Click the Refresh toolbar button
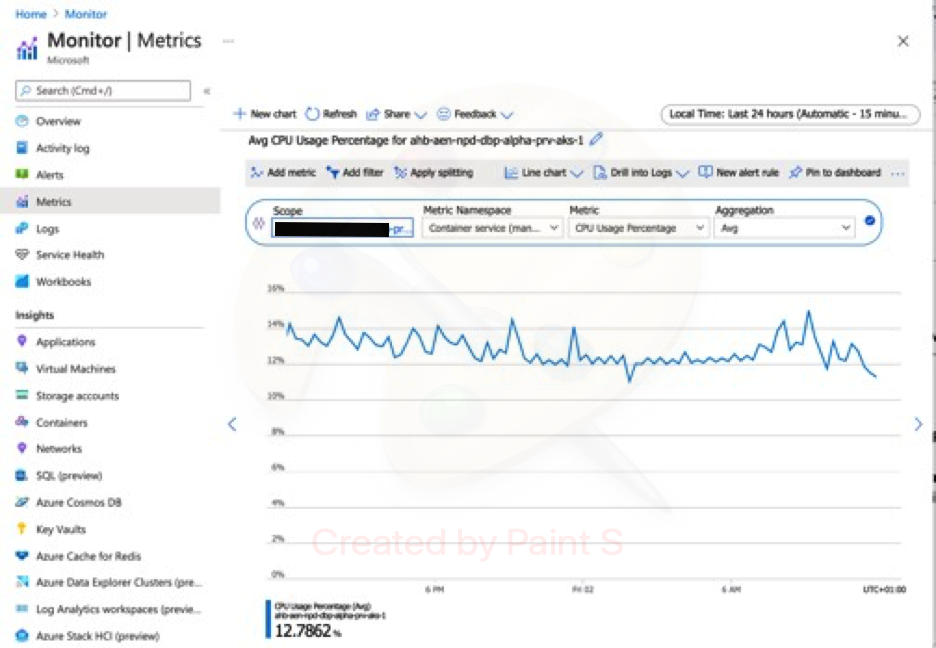Viewport: 936px width, 648px height. [x=331, y=114]
